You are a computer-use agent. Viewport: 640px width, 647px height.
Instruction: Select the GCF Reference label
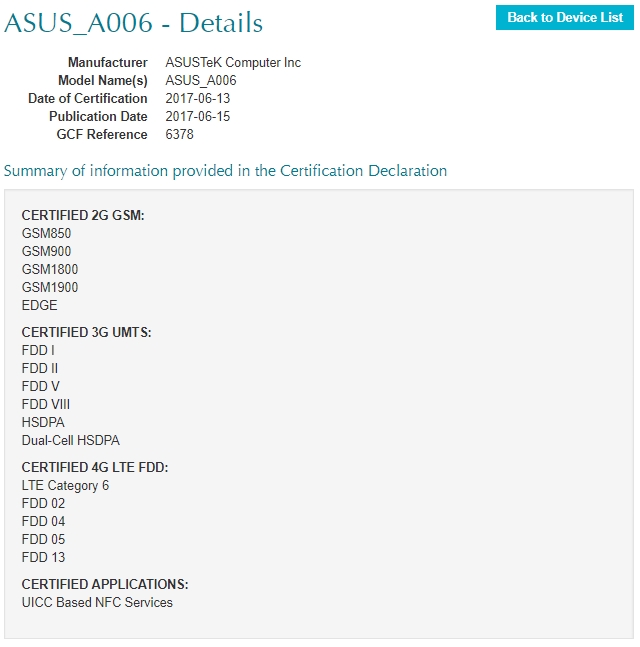[102, 135]
